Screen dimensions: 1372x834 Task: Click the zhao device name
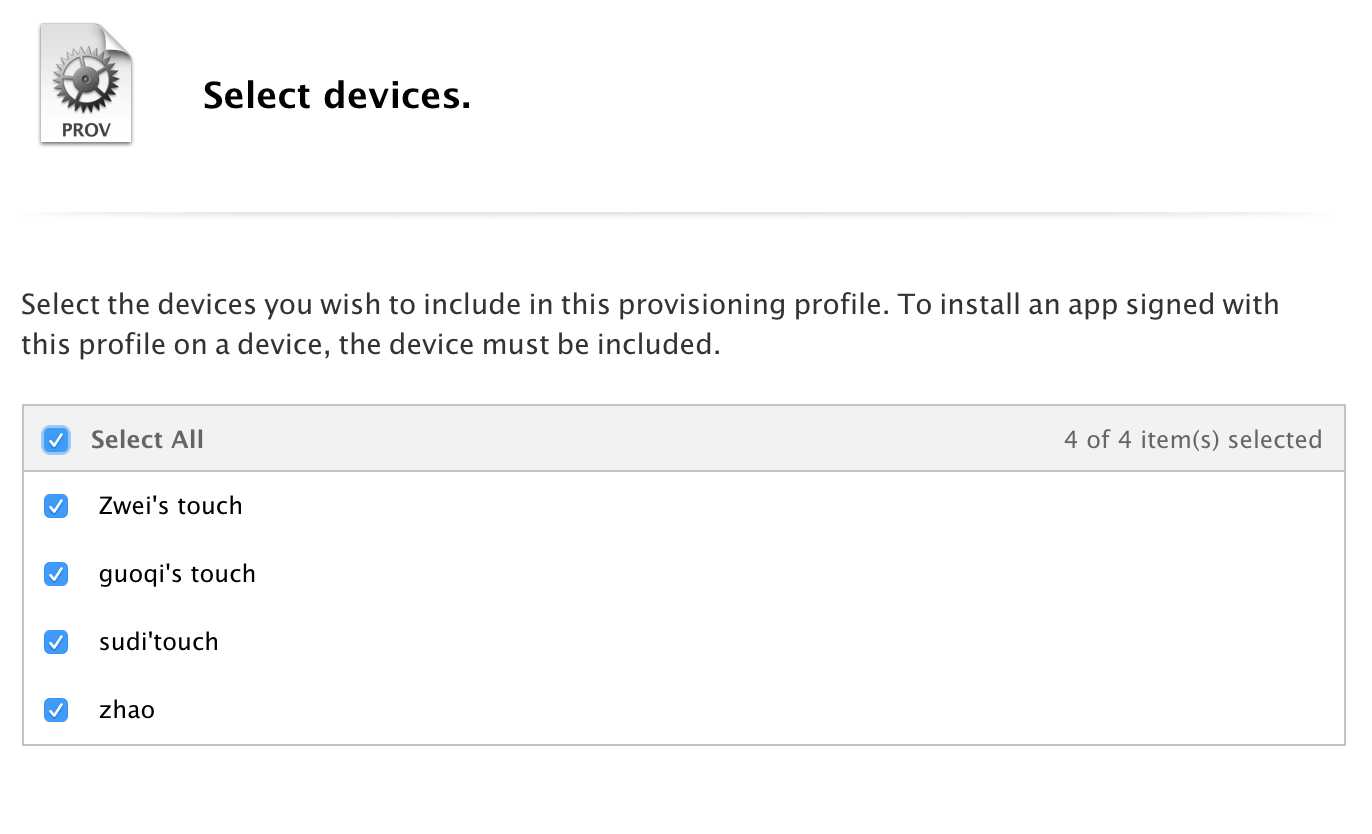[x=127, y=711]
